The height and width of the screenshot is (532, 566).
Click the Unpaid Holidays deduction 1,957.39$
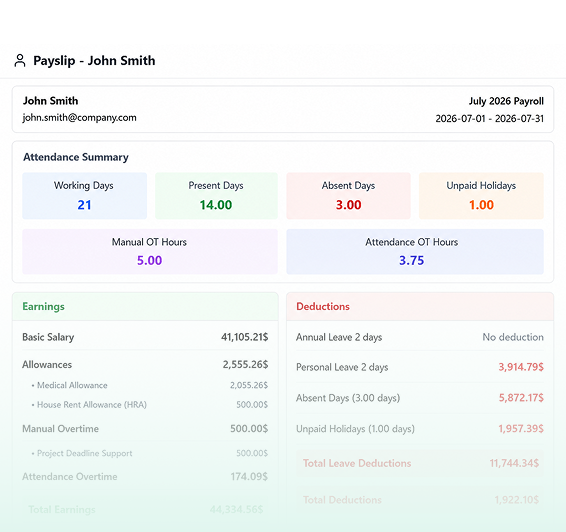click(521, 429)
